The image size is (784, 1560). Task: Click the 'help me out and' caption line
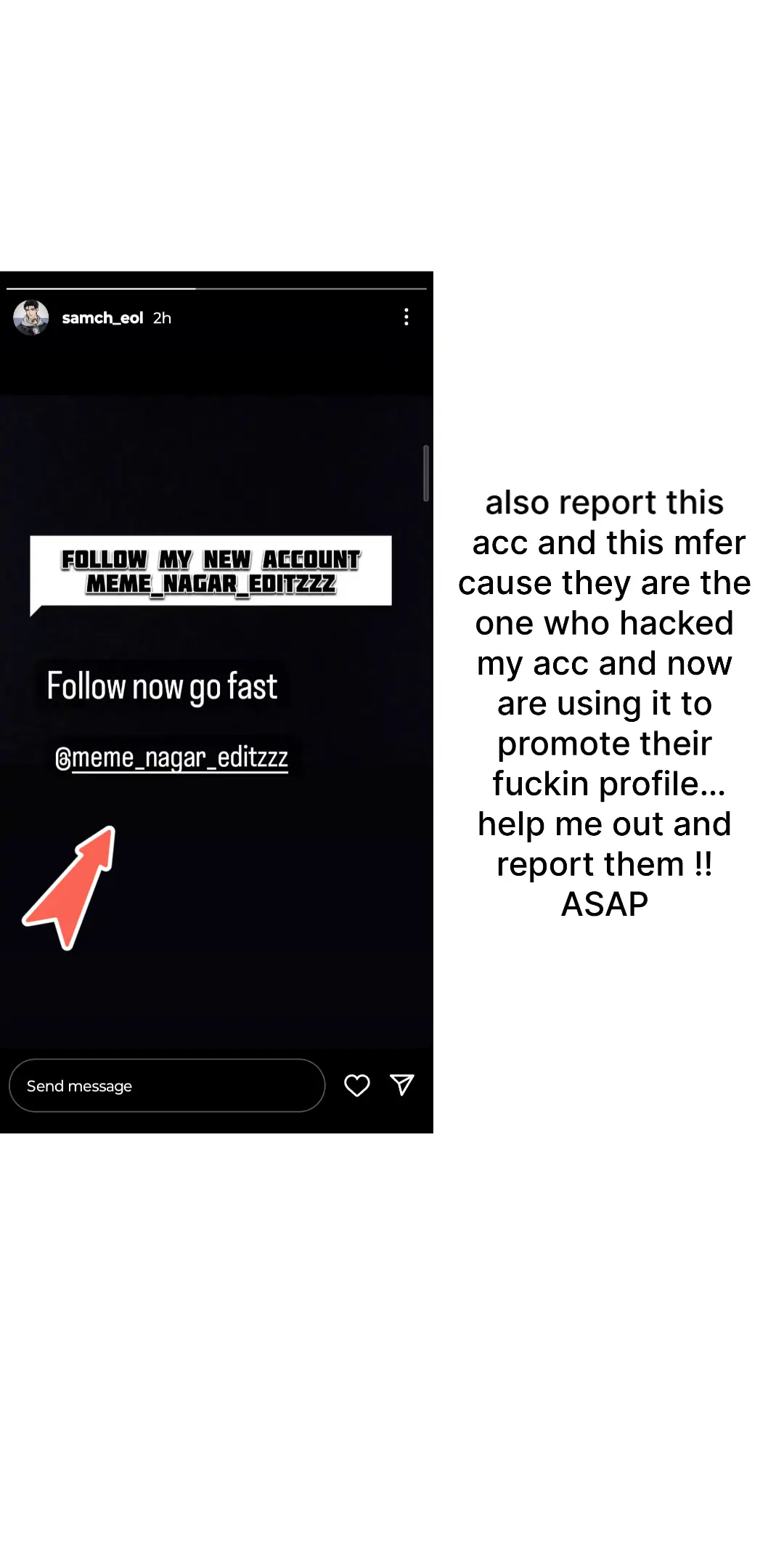pyautogui.click(x=605, y=824)
